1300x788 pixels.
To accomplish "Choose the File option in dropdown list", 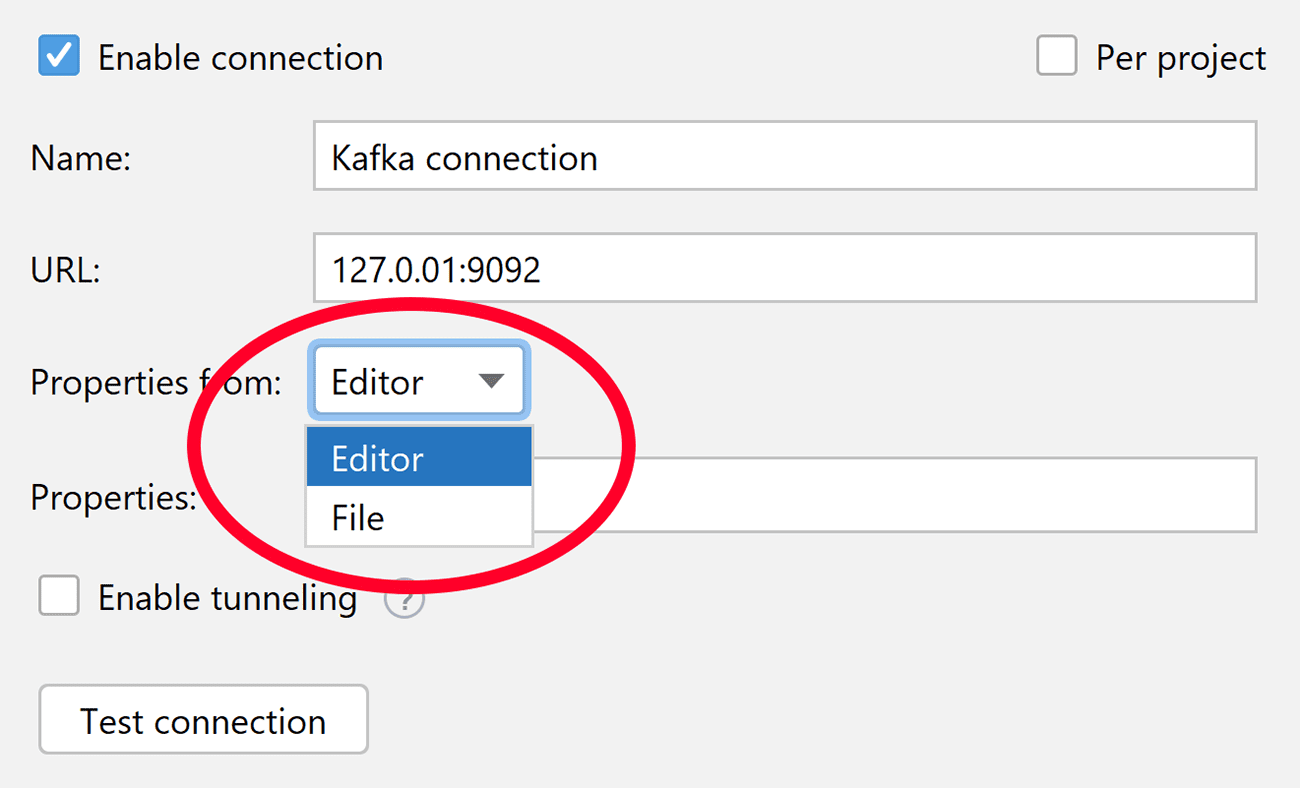I will point(419,517).
